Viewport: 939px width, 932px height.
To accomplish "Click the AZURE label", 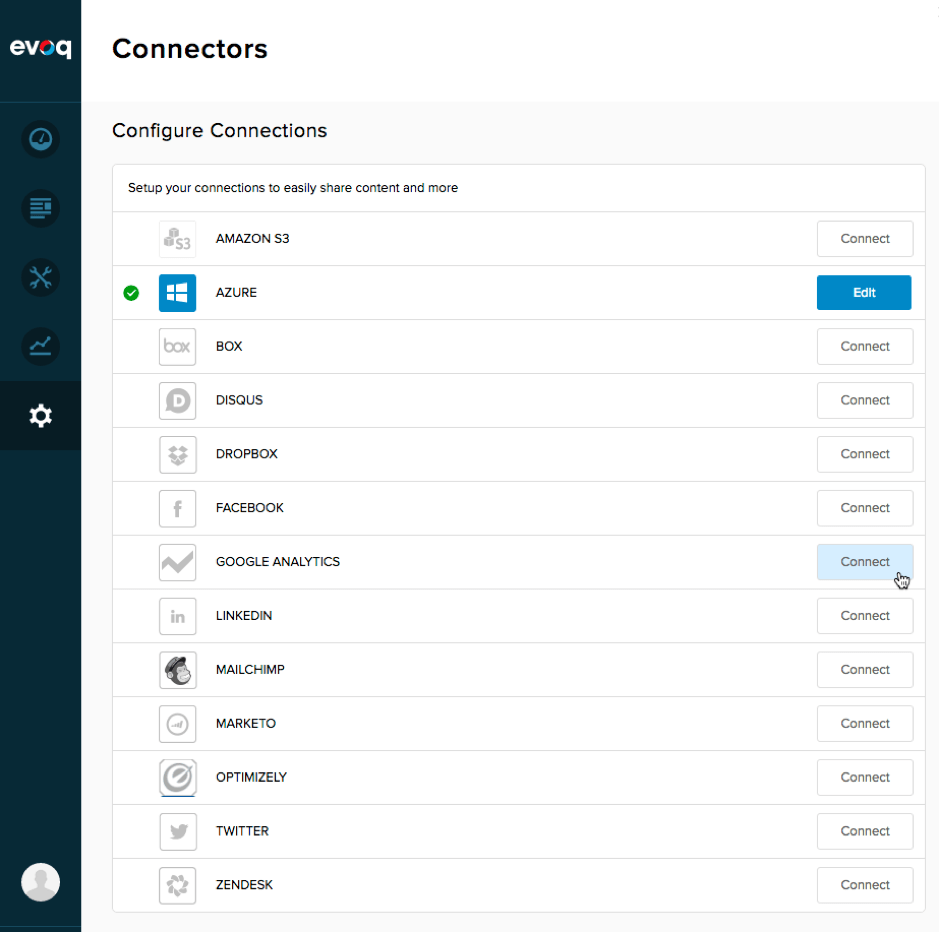I will pyautogui.click(x=237, y=292).
